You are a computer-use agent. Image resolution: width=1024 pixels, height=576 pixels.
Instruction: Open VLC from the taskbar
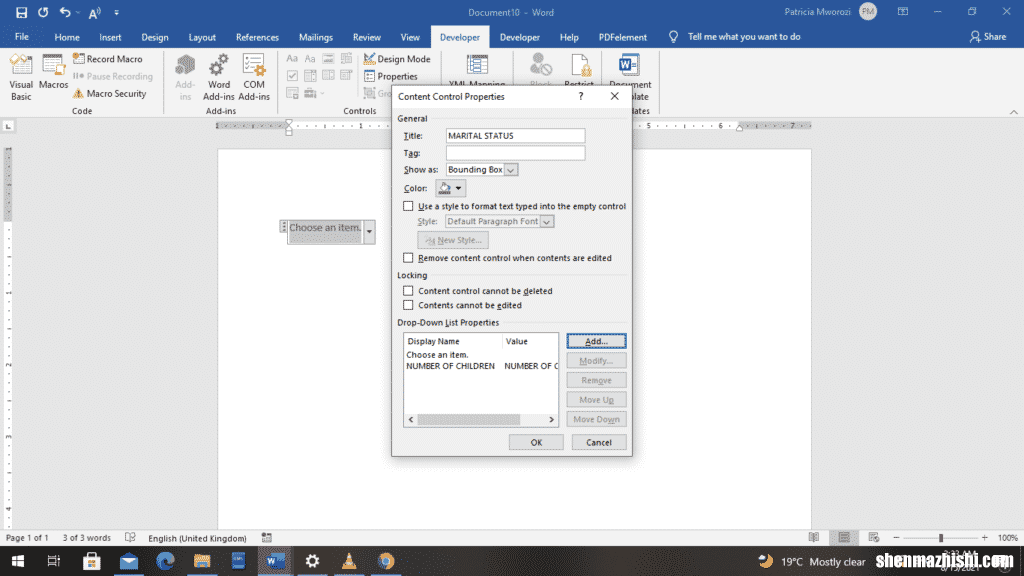[x=349, y=561]
